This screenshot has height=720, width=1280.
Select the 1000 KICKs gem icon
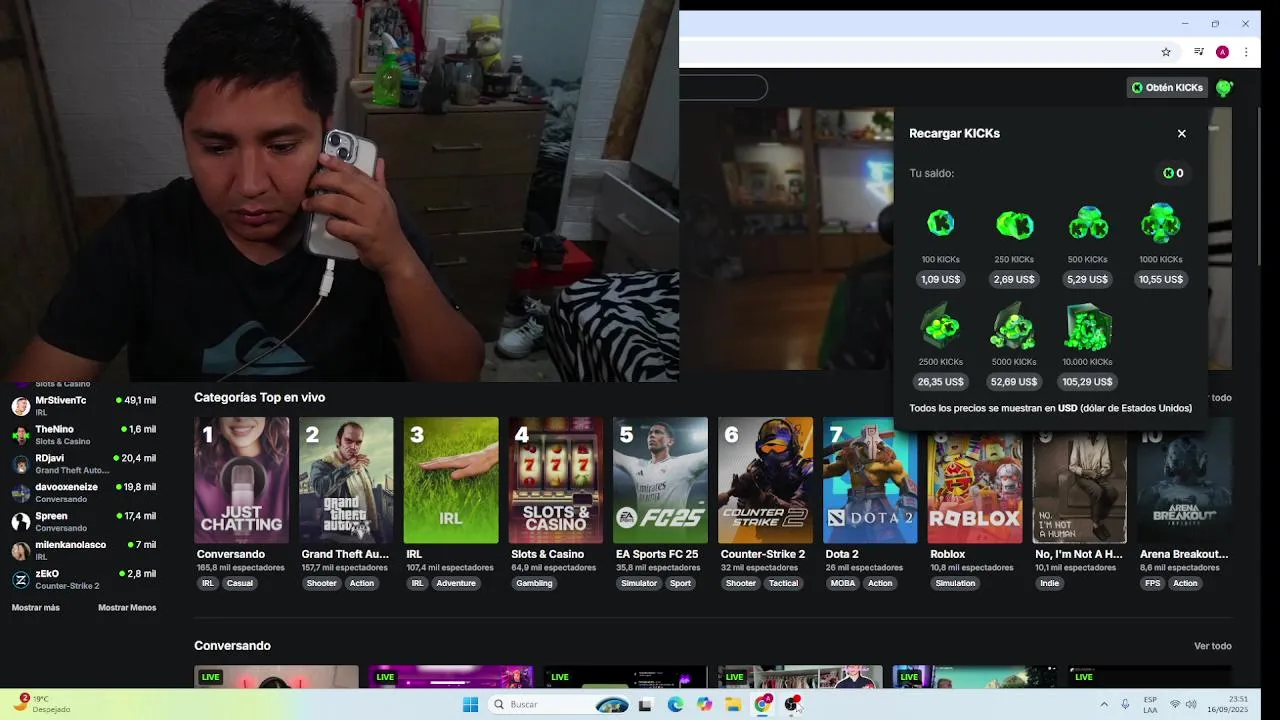tap(1160, 224)
